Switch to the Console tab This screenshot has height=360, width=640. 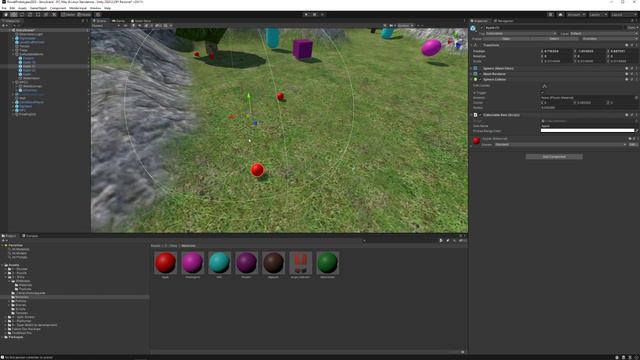pyautogui.click(x=30, y=236)
